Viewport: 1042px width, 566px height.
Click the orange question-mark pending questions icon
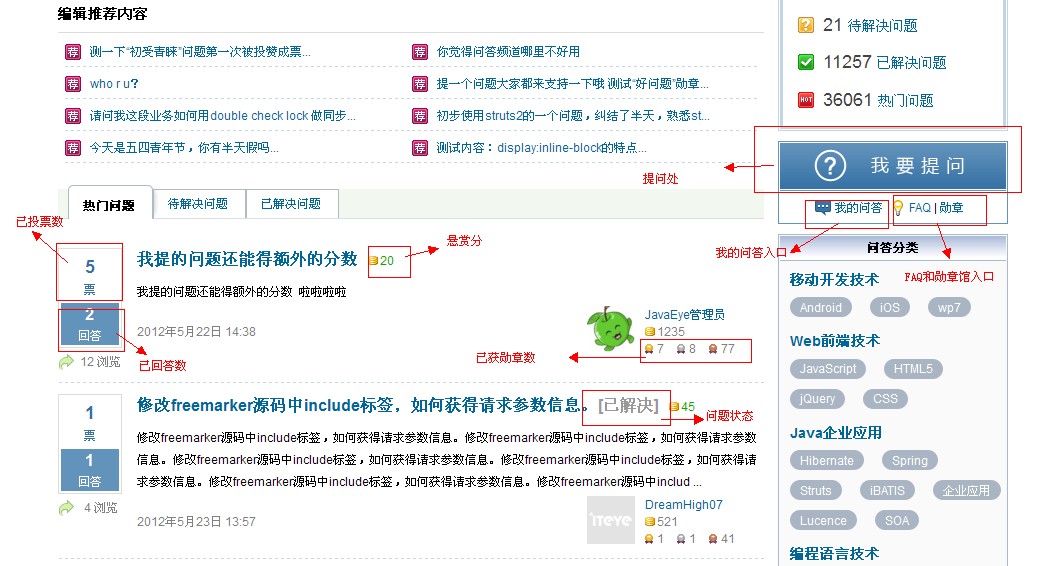(805, 25)
